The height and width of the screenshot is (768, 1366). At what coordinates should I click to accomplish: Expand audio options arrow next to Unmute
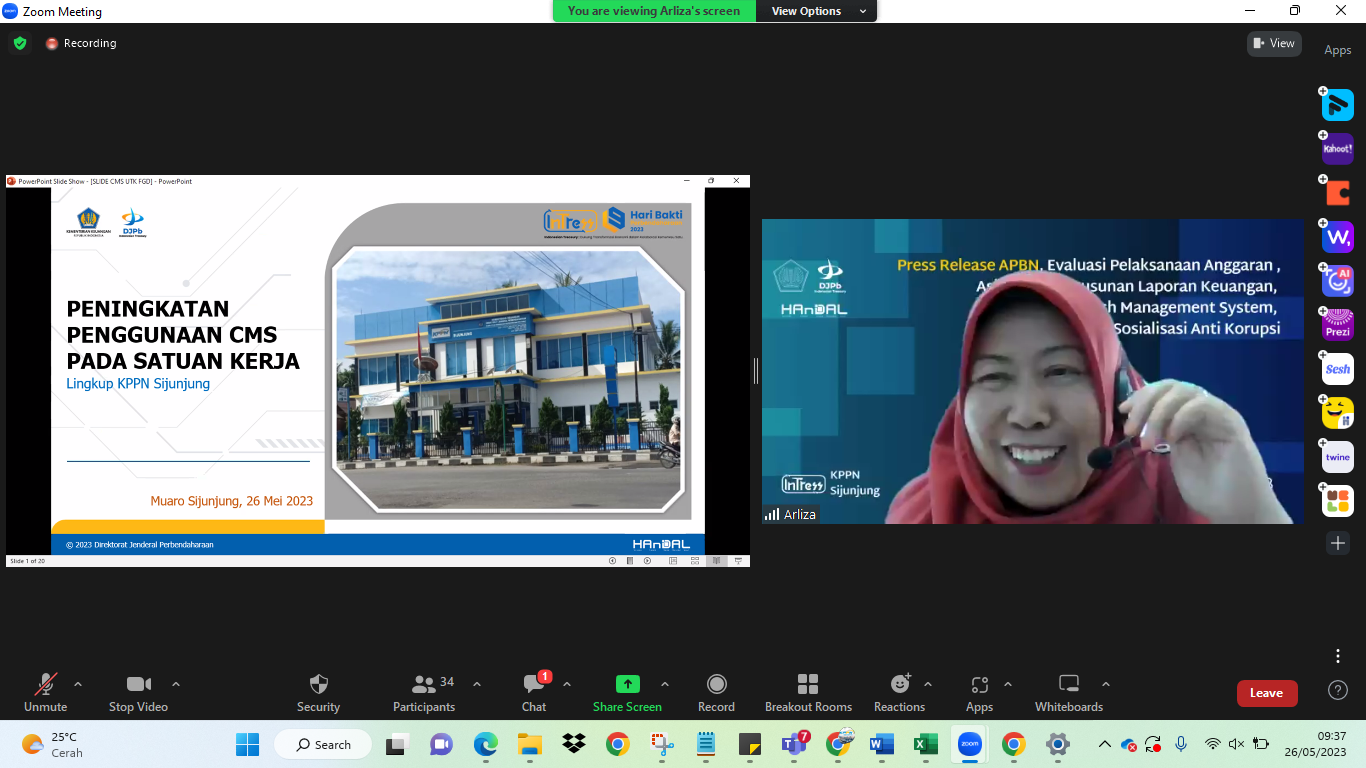78,684
